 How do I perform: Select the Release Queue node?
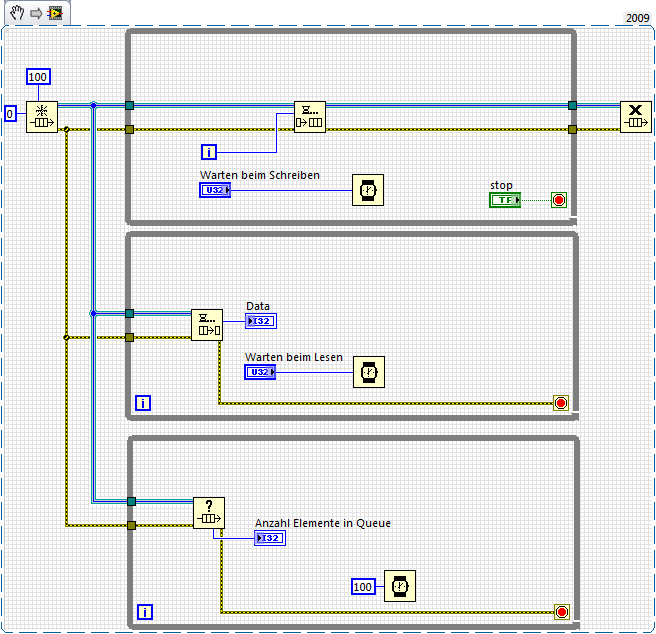pyautogui.click(x=636, y=117)
